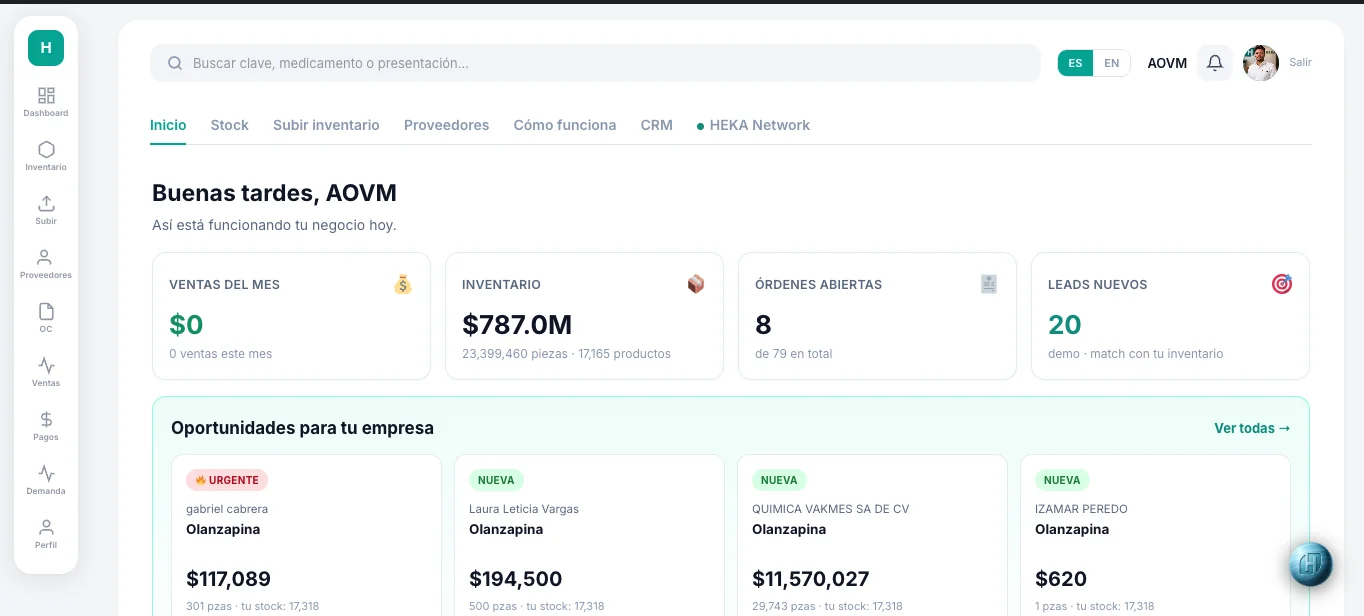Open the floating HEKA assistant bubble
Viewport: 1364px width, 616px height.
coord(1310,564)
